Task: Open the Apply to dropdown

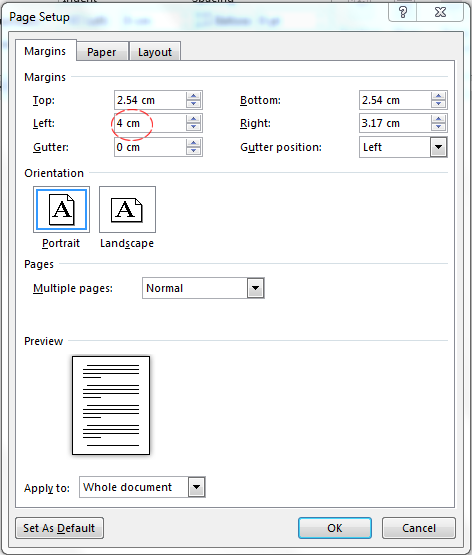Action: 196,487
